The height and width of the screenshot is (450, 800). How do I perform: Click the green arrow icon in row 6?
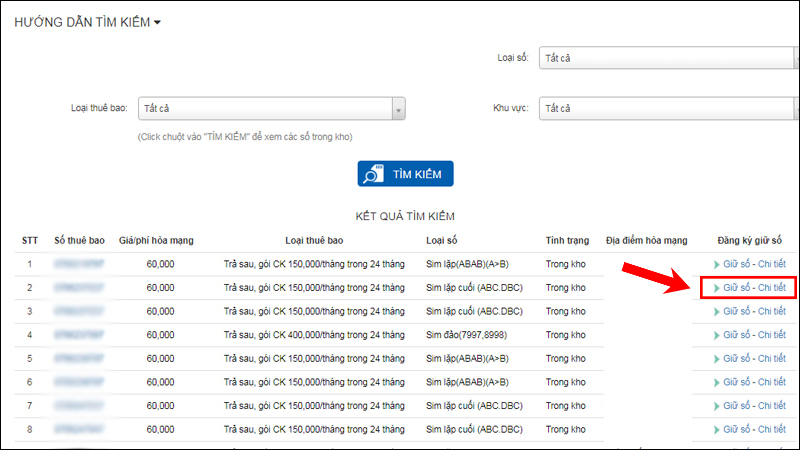pyautogui.click(x=716, y=382)
